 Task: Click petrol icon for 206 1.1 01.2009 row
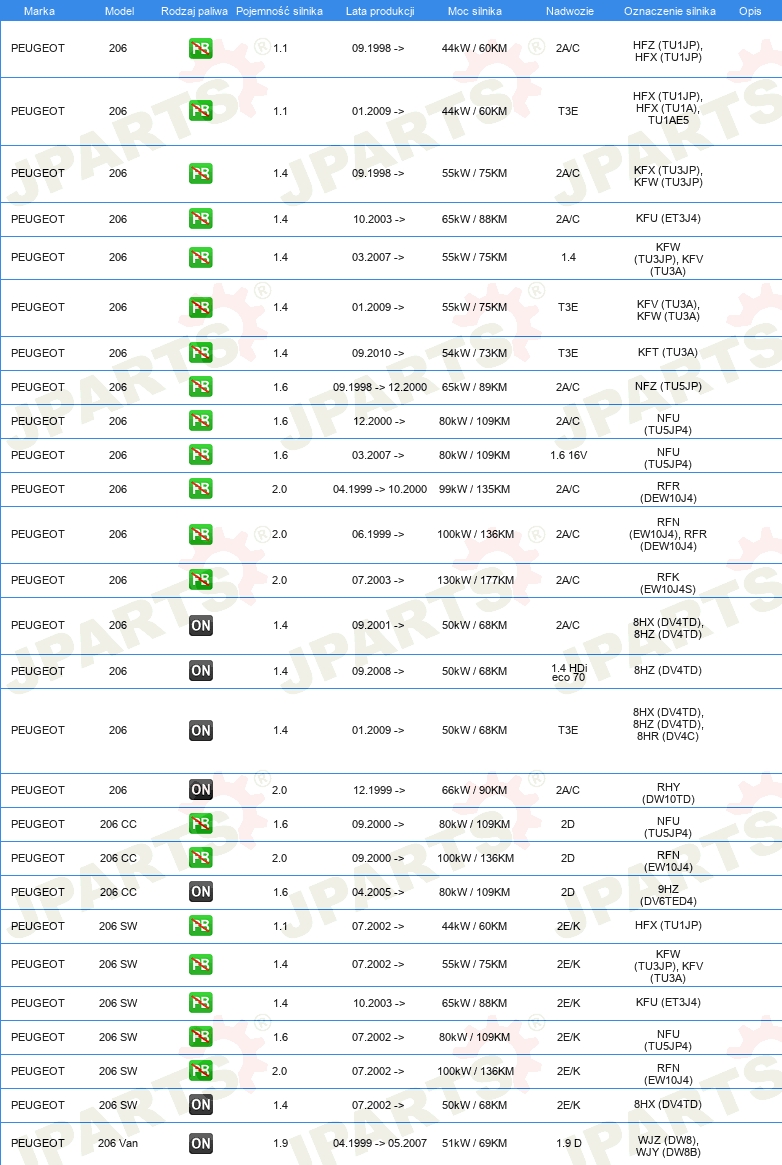pos(201,111)
